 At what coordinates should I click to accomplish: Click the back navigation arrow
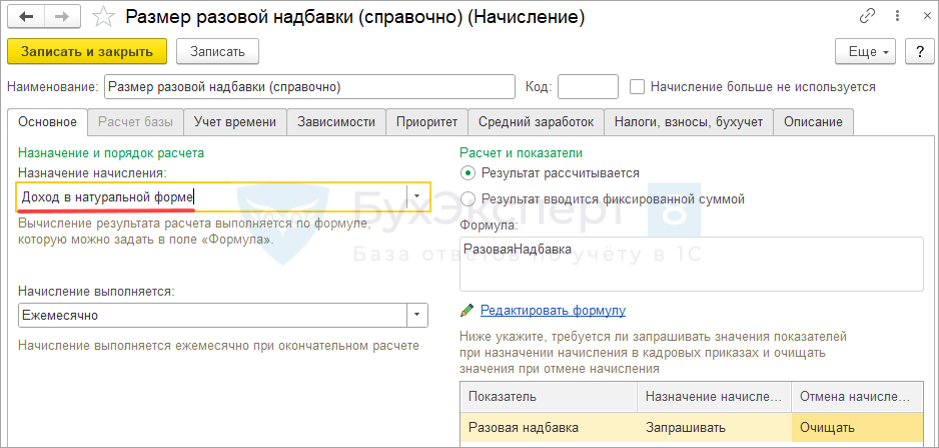point(26,16)
